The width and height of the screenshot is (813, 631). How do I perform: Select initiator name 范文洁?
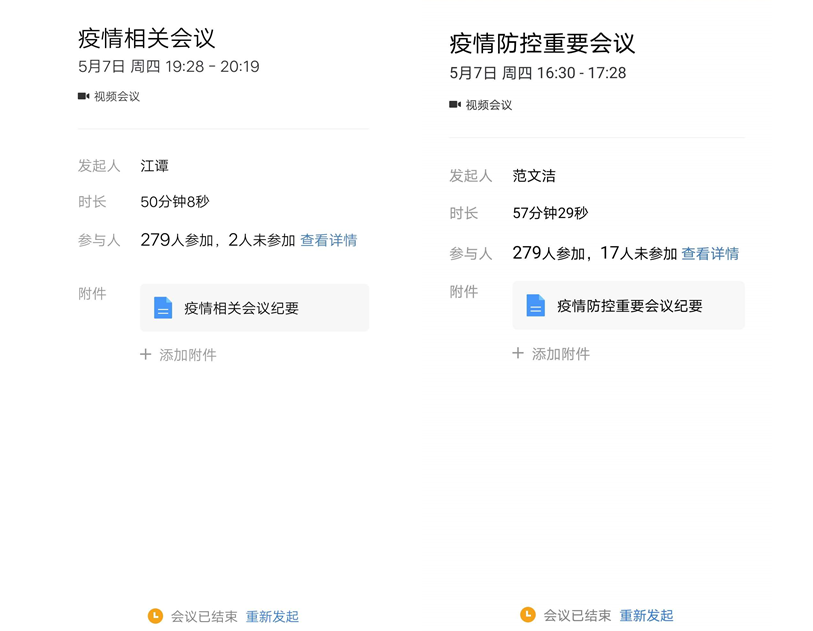tap(534, 176)
